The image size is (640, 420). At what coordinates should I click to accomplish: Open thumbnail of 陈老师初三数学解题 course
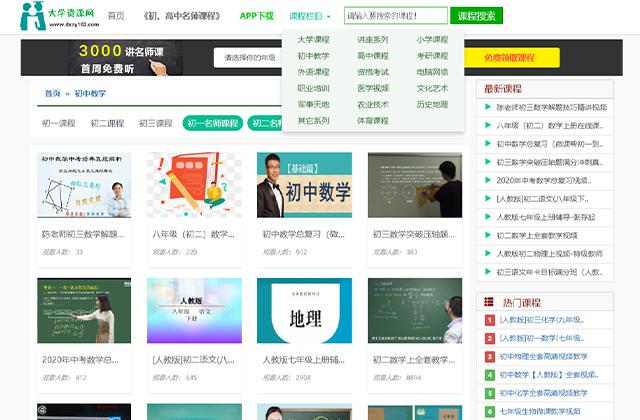(x=84, y=185)
